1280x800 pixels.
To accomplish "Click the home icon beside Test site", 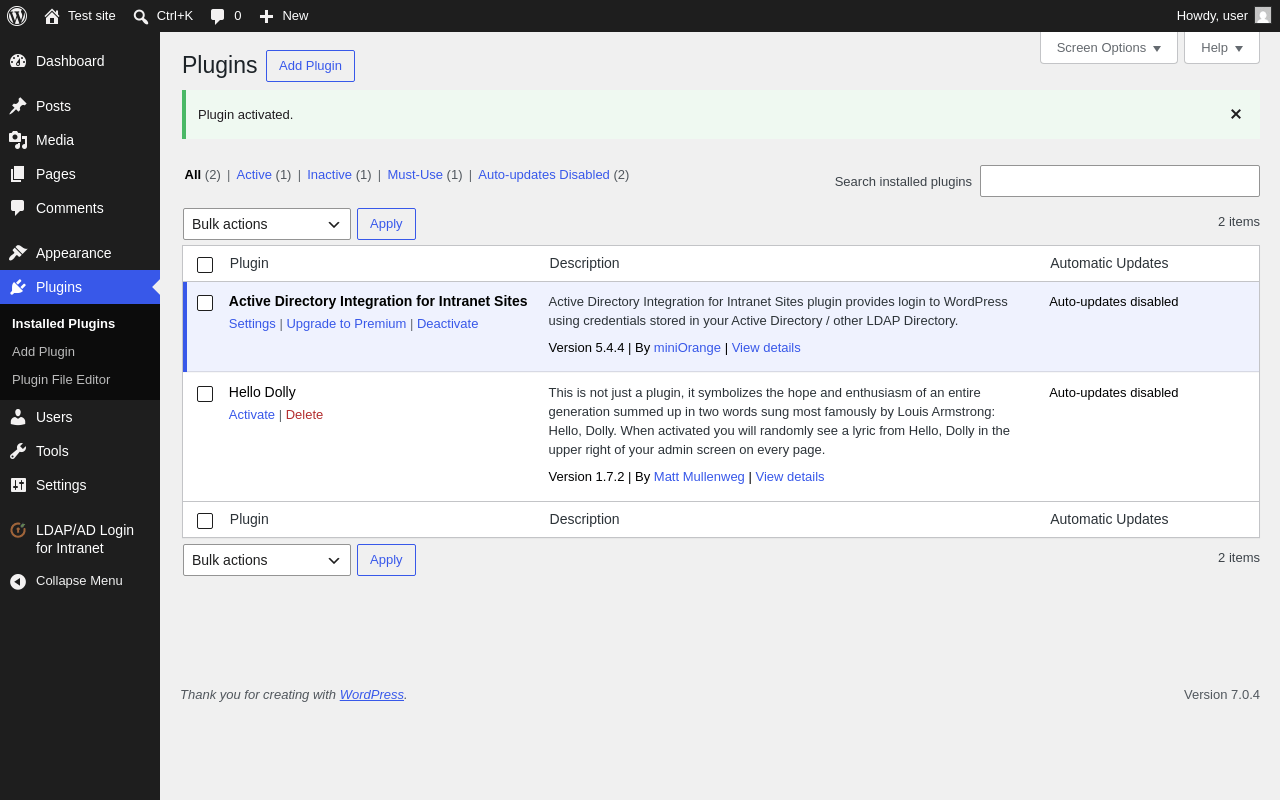I will (52, 16).
